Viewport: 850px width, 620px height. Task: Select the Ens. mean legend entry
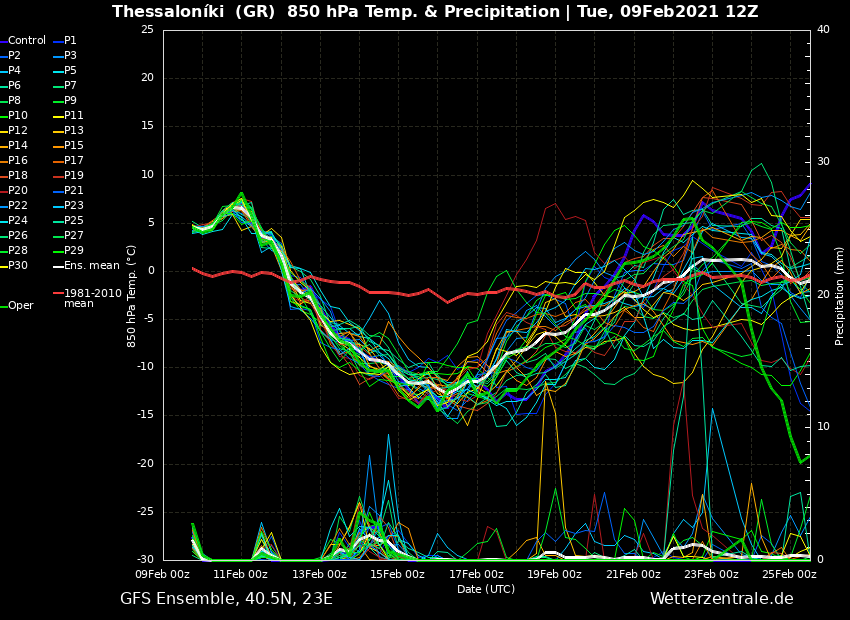(x=91, y=266)
